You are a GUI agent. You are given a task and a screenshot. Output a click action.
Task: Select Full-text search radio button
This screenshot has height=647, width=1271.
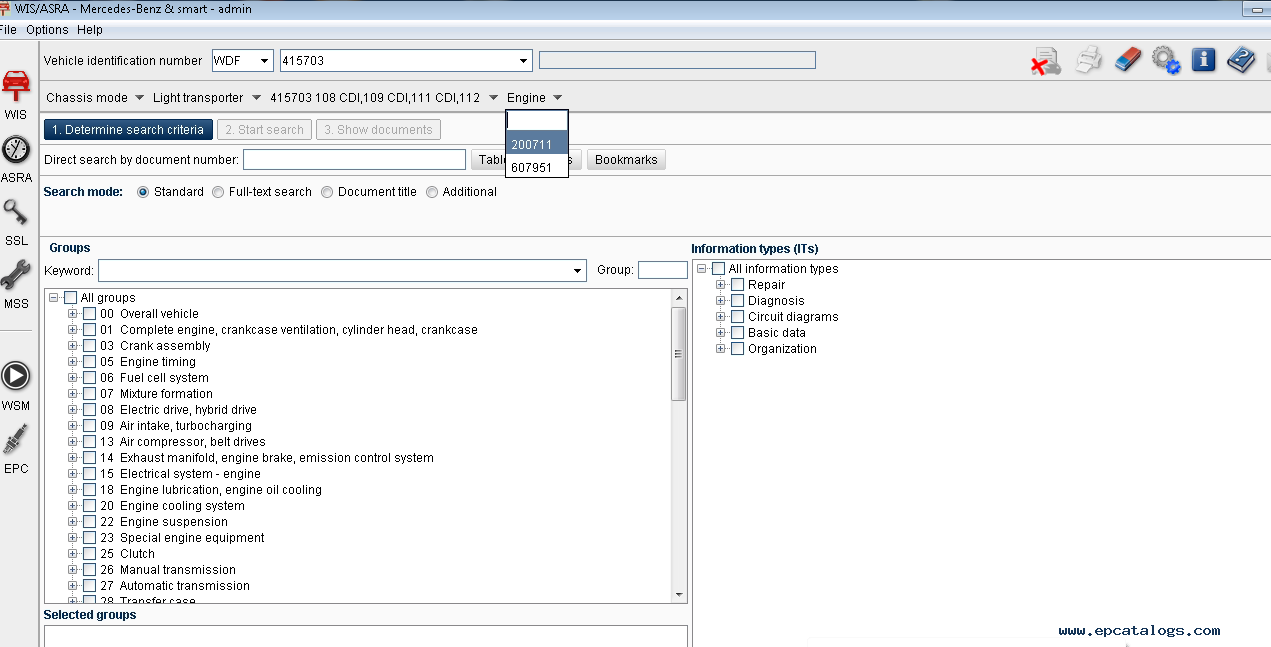click(218, 192)
